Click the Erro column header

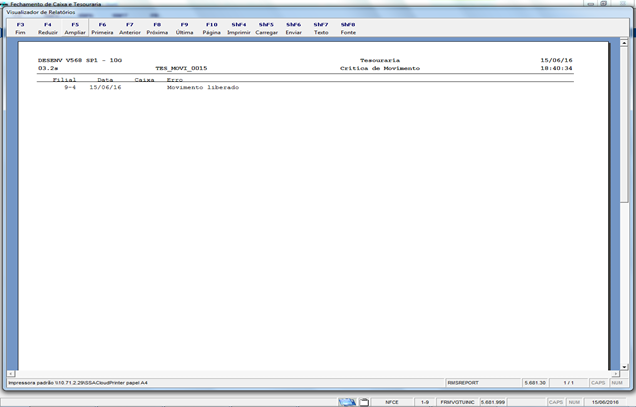coord(175,80)
